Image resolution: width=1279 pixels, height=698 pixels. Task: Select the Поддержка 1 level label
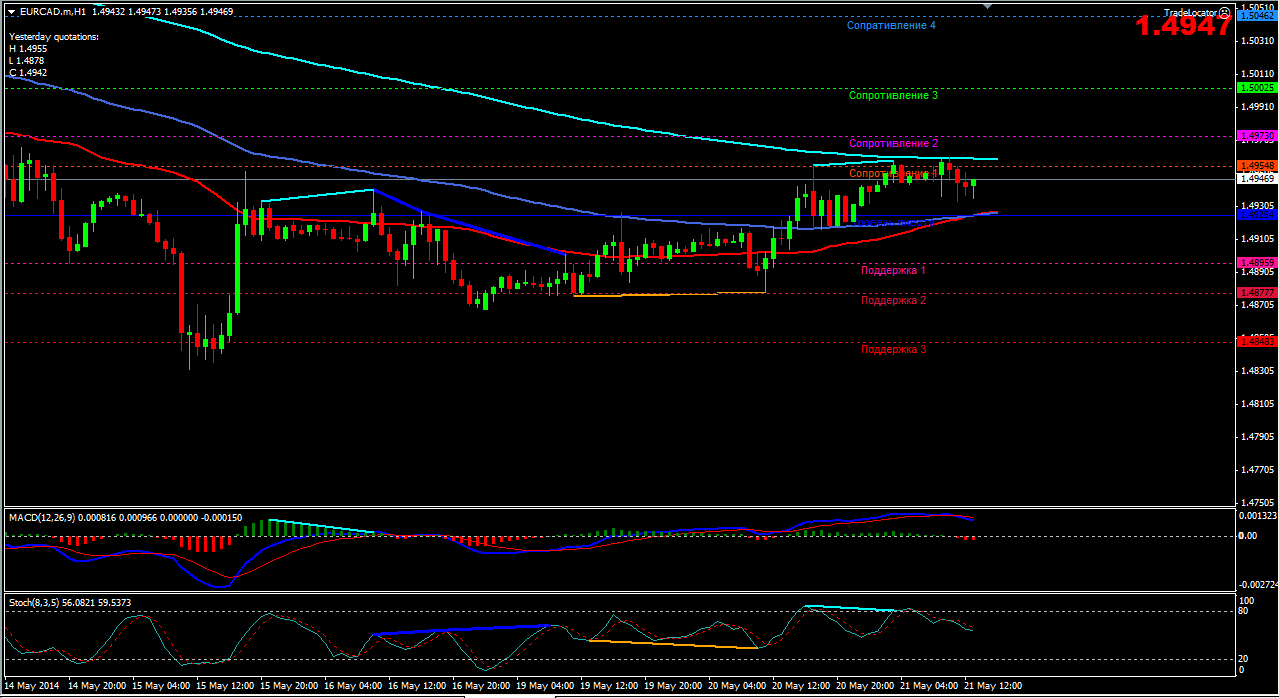pyautogui.click(x=893, y=271)
